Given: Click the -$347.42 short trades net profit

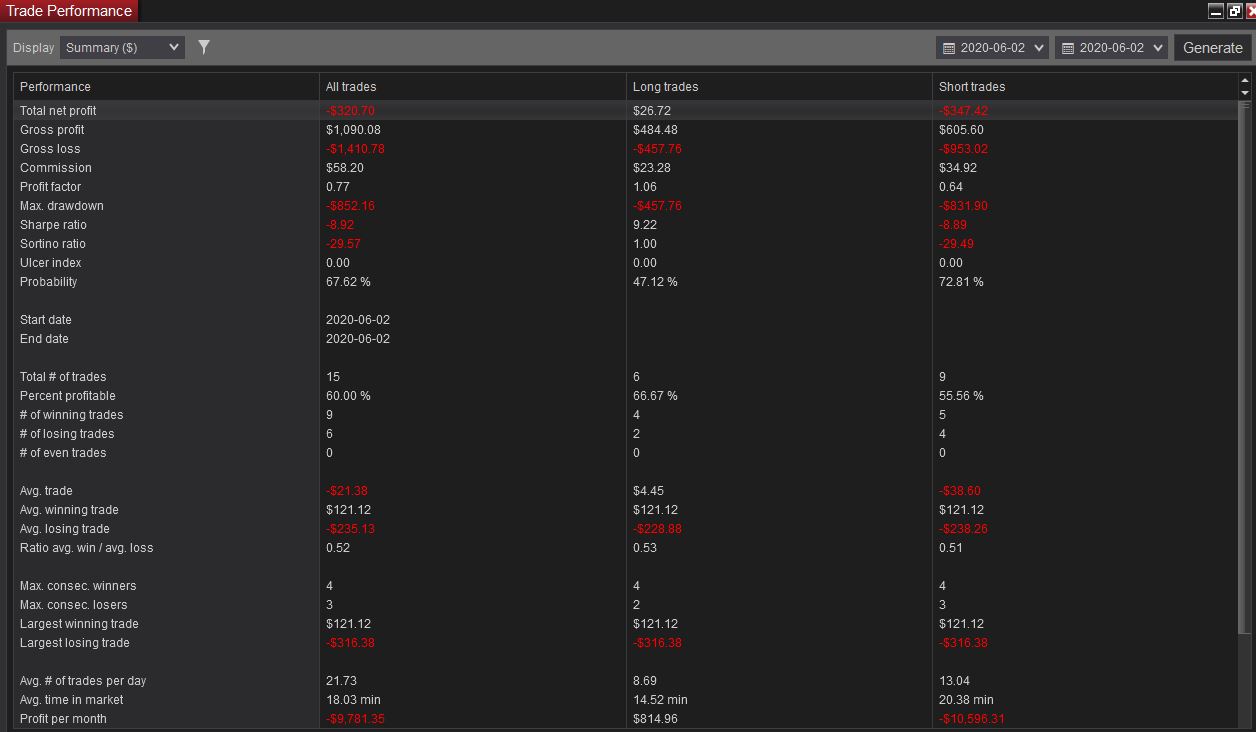Looking at the screenshot, I should [x=963, y=111].
